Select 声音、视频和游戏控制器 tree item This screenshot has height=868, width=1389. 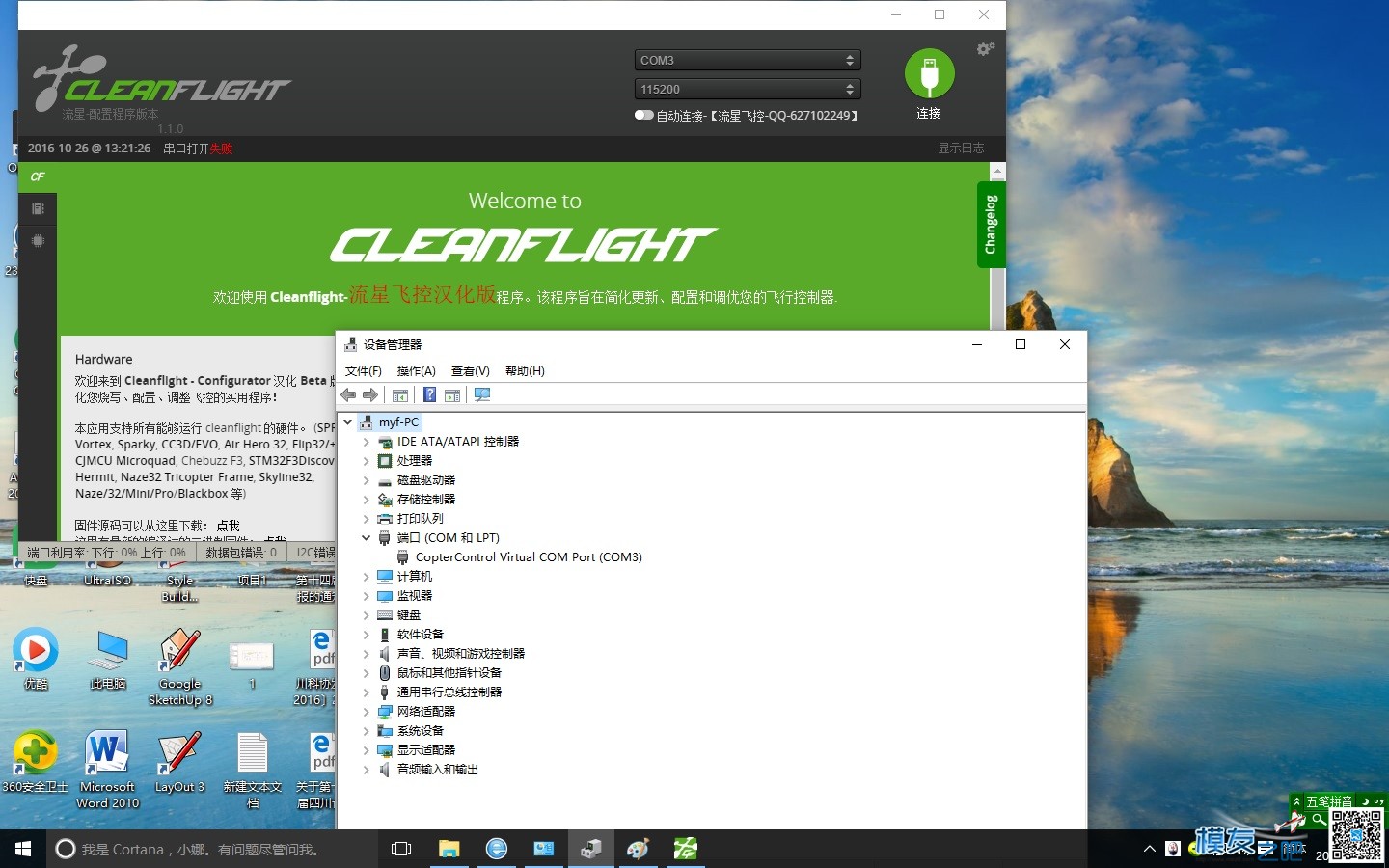[x=461, y=653]
